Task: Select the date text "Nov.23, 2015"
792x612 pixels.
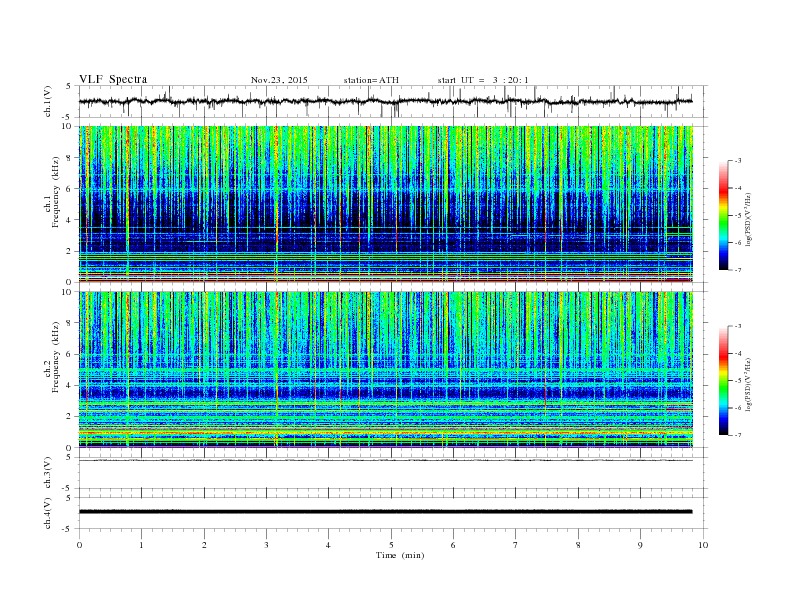Action: click(x=279, y=80)
